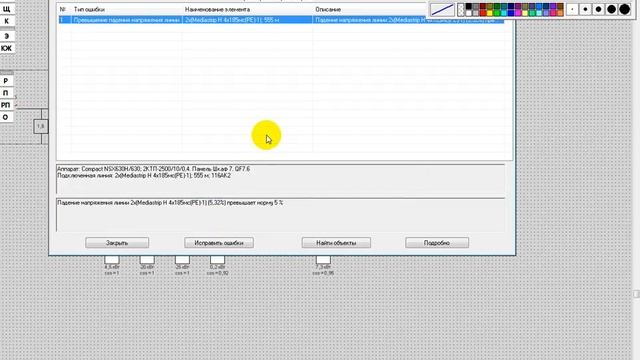The height and width of the screenshot is (360, 640).
Task: Choose the second largest pen size
Action: click(611, 9)
